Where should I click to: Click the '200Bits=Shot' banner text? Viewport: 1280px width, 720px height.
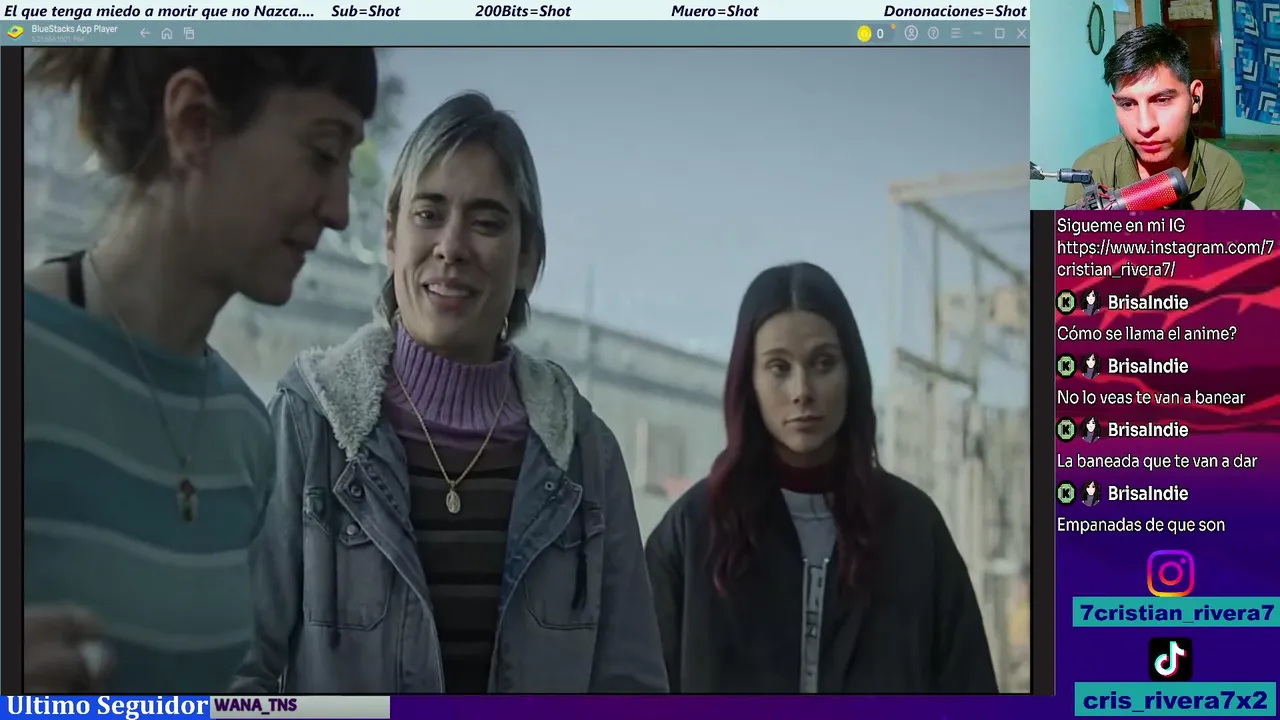click(x=523, y=11)
